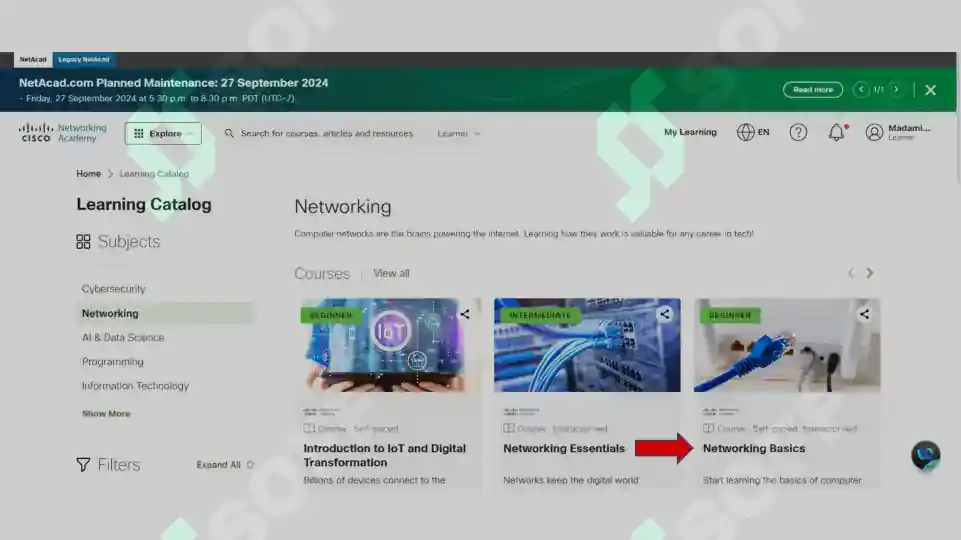Share the IoT and Digital Transformation course

[465, 314]
